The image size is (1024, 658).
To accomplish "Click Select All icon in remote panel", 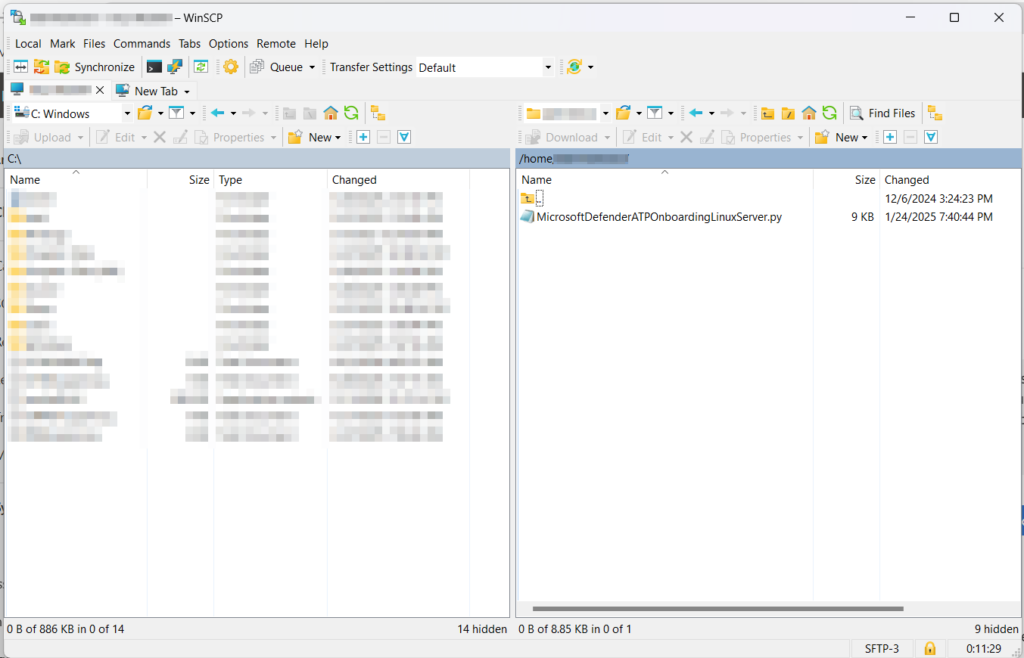I will (931, 137).
